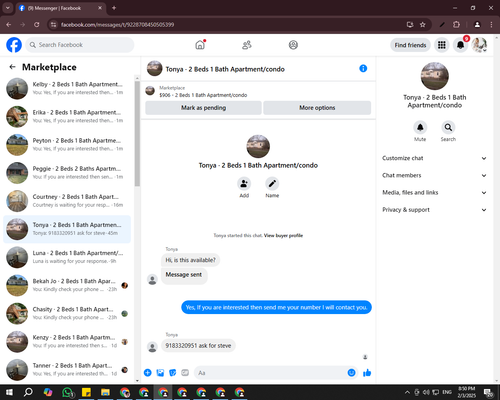Send a thumbs-up like
Screen dimensions: 500x400
coord(367,373)
